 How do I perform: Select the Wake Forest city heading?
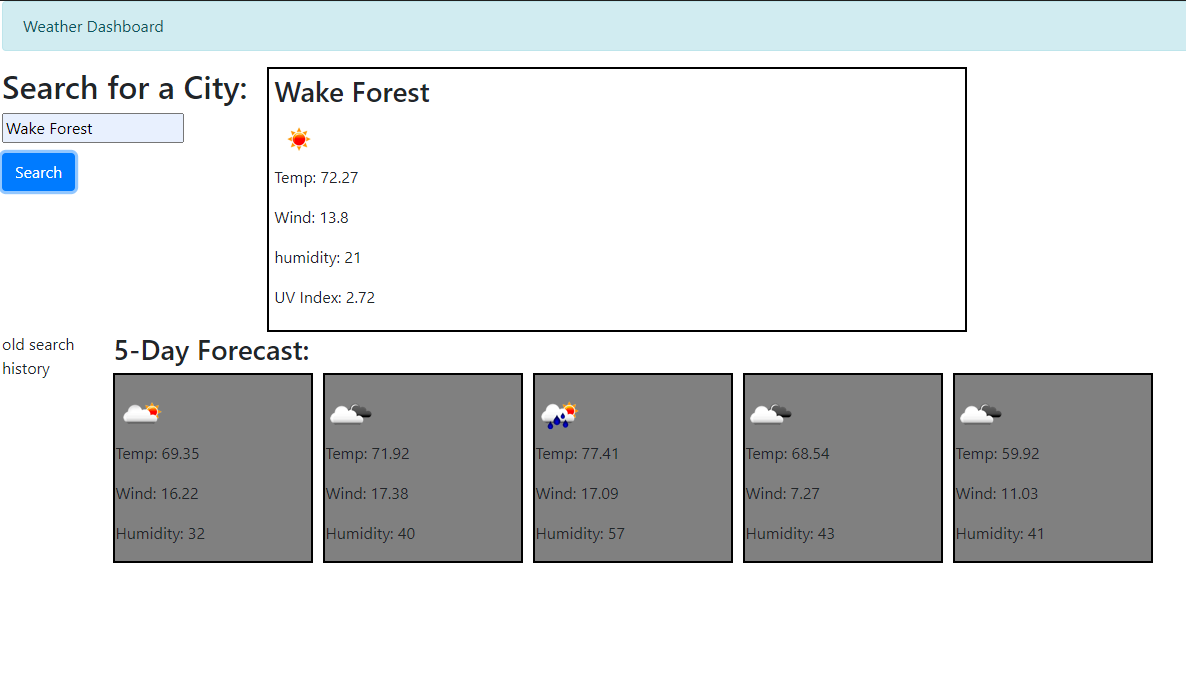352,92
